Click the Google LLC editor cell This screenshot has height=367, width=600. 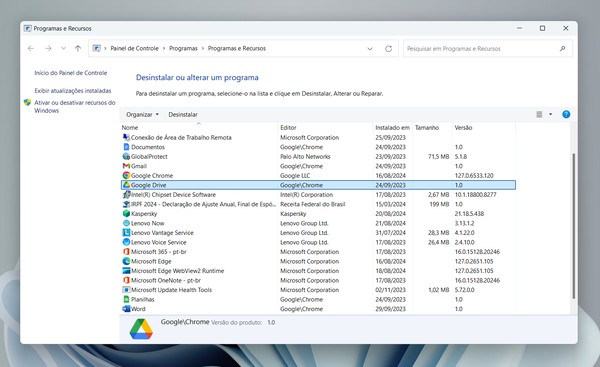[x=295, y=176]
